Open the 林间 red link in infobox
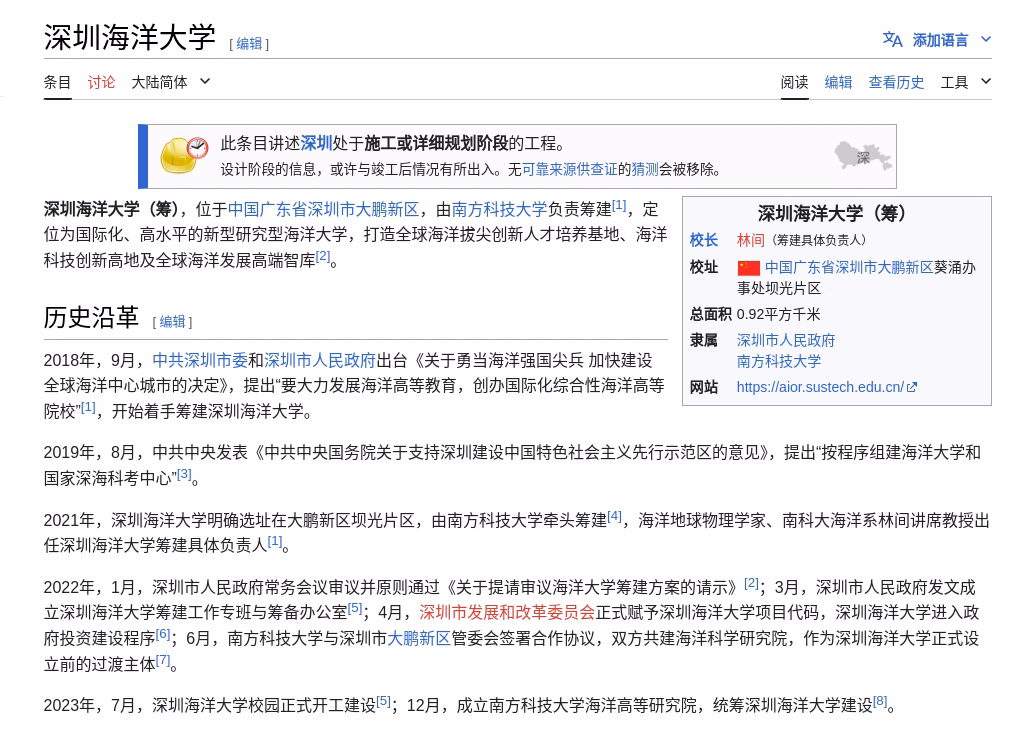Viewport: 1022px width, 746px height. (750, 240)
